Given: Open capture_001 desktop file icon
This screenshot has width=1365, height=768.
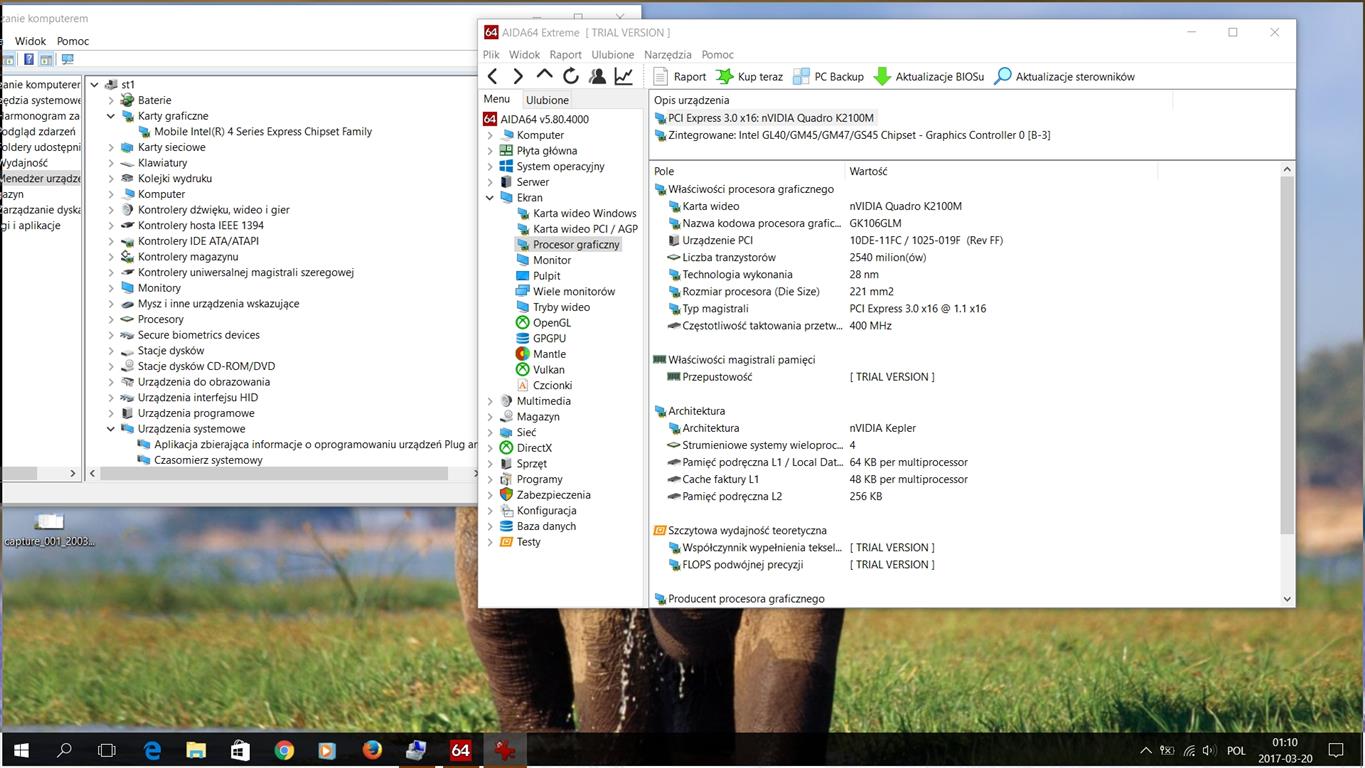Looking at the screenshot, I should (49, 530).
